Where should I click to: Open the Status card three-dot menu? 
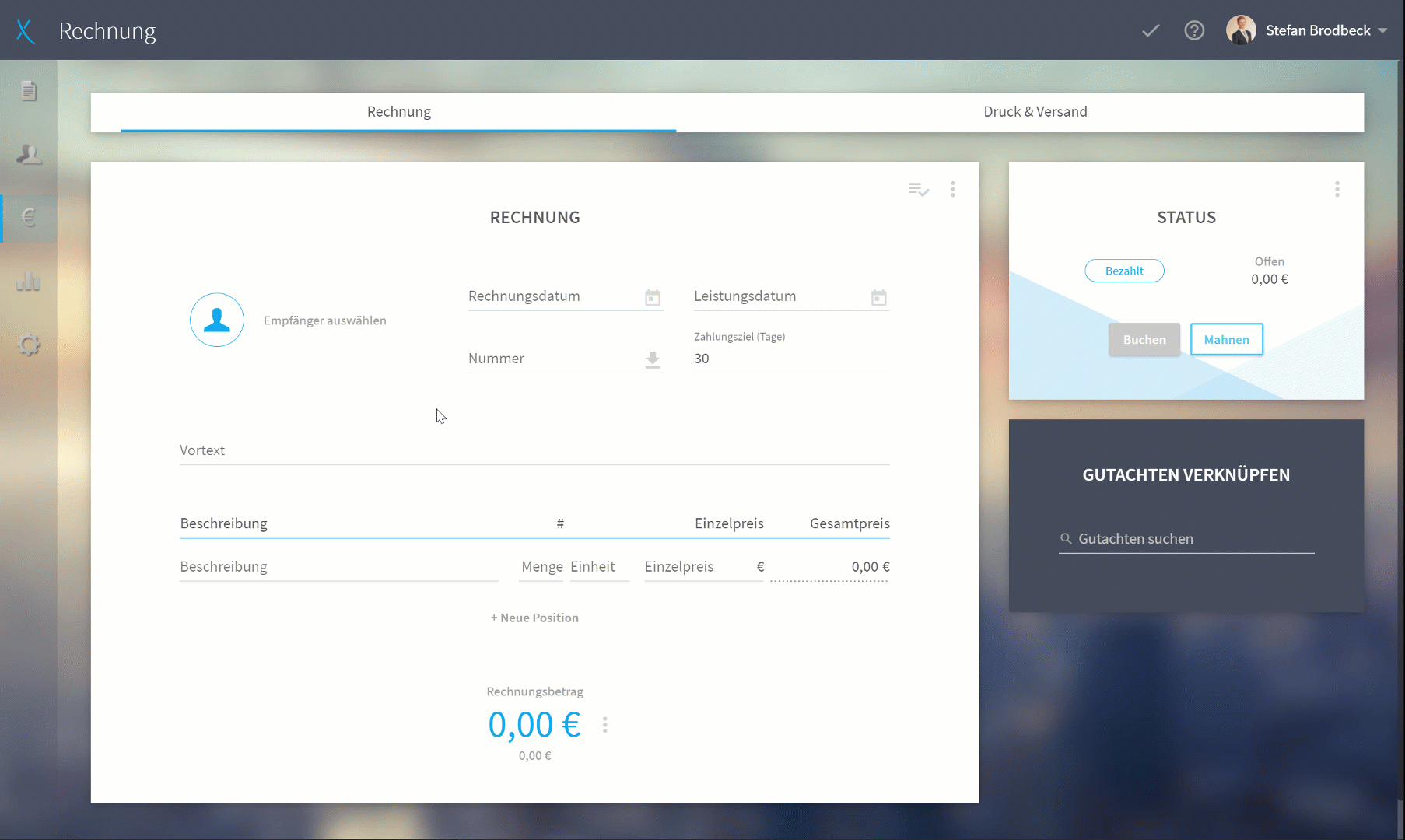[1337, 190]
